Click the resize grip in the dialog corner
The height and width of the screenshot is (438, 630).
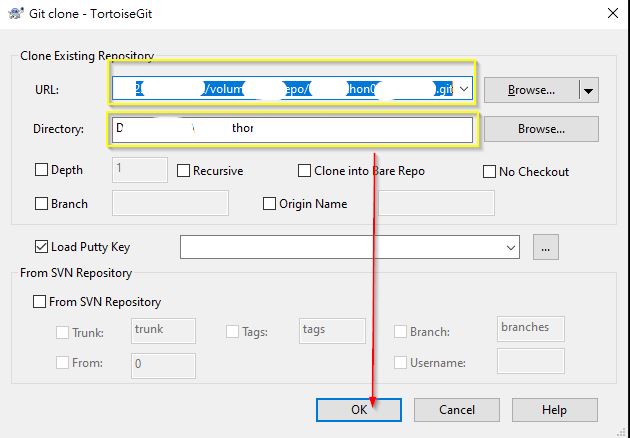tap(622, 430)
